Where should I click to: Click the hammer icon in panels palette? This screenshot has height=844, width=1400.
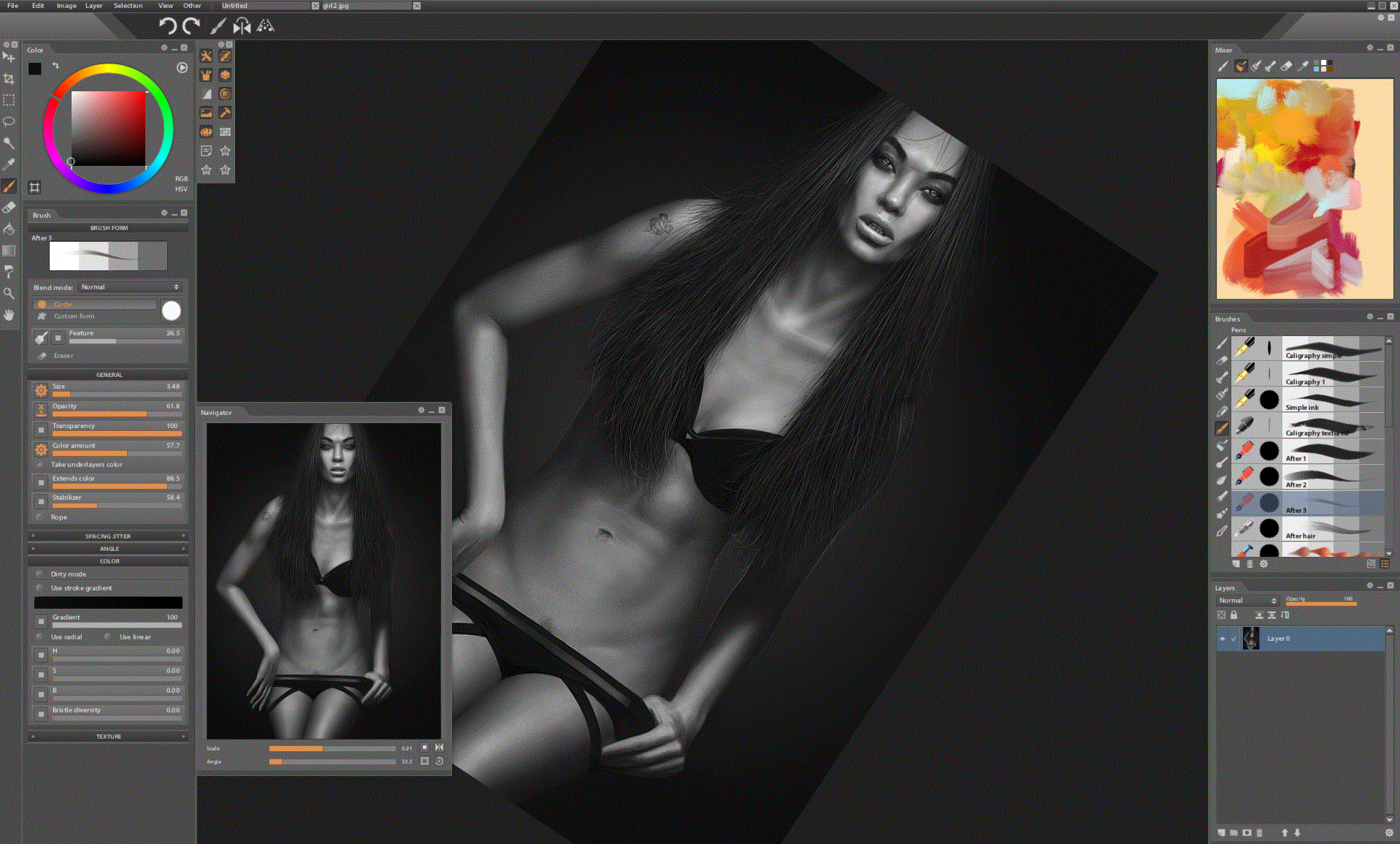click(225, 113)
